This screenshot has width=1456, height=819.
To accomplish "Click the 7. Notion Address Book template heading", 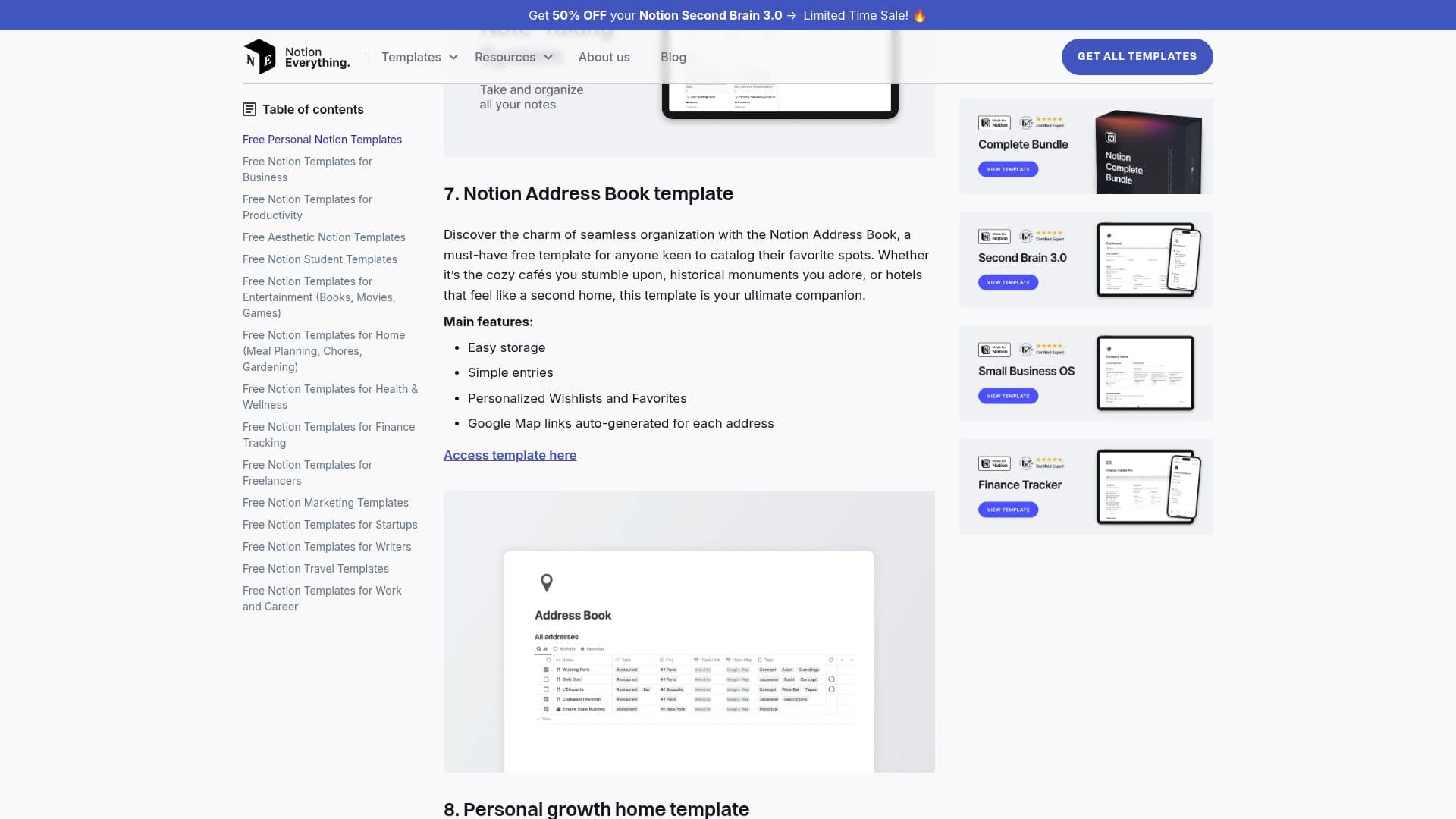I will click(588, 194).
